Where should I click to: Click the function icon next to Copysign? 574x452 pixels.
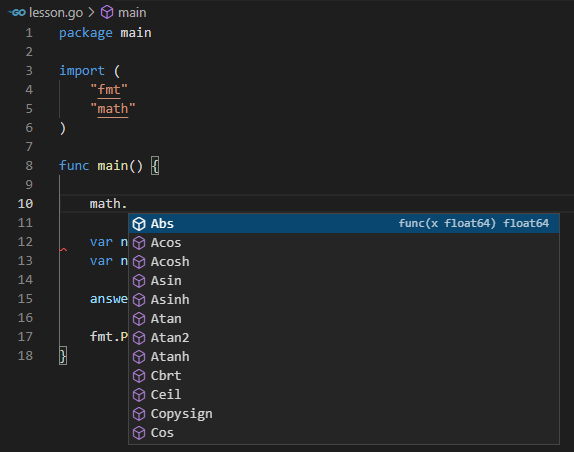click(139, 414)
